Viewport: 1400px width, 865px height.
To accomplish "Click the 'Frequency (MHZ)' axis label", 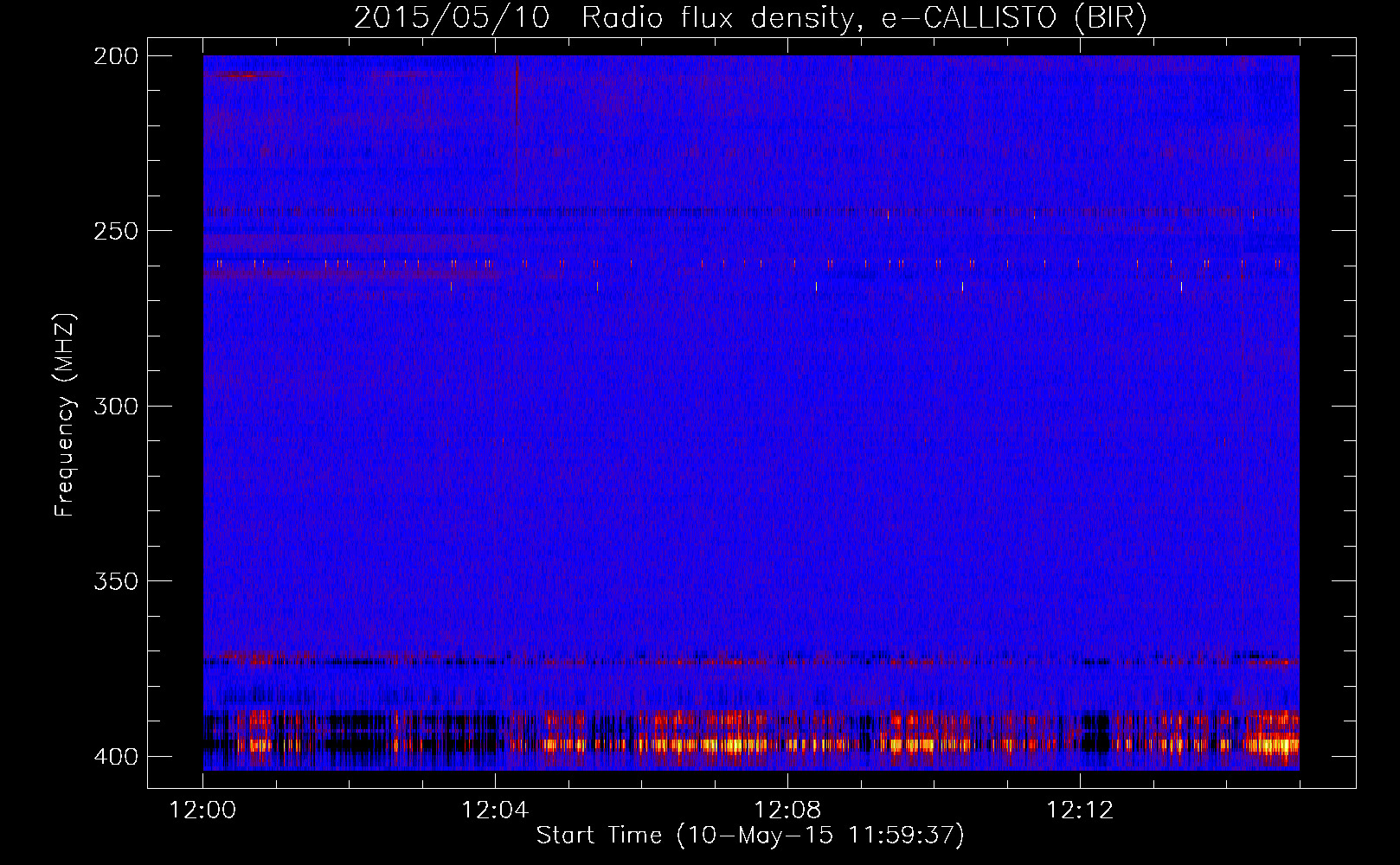I will tap(65, 414).
